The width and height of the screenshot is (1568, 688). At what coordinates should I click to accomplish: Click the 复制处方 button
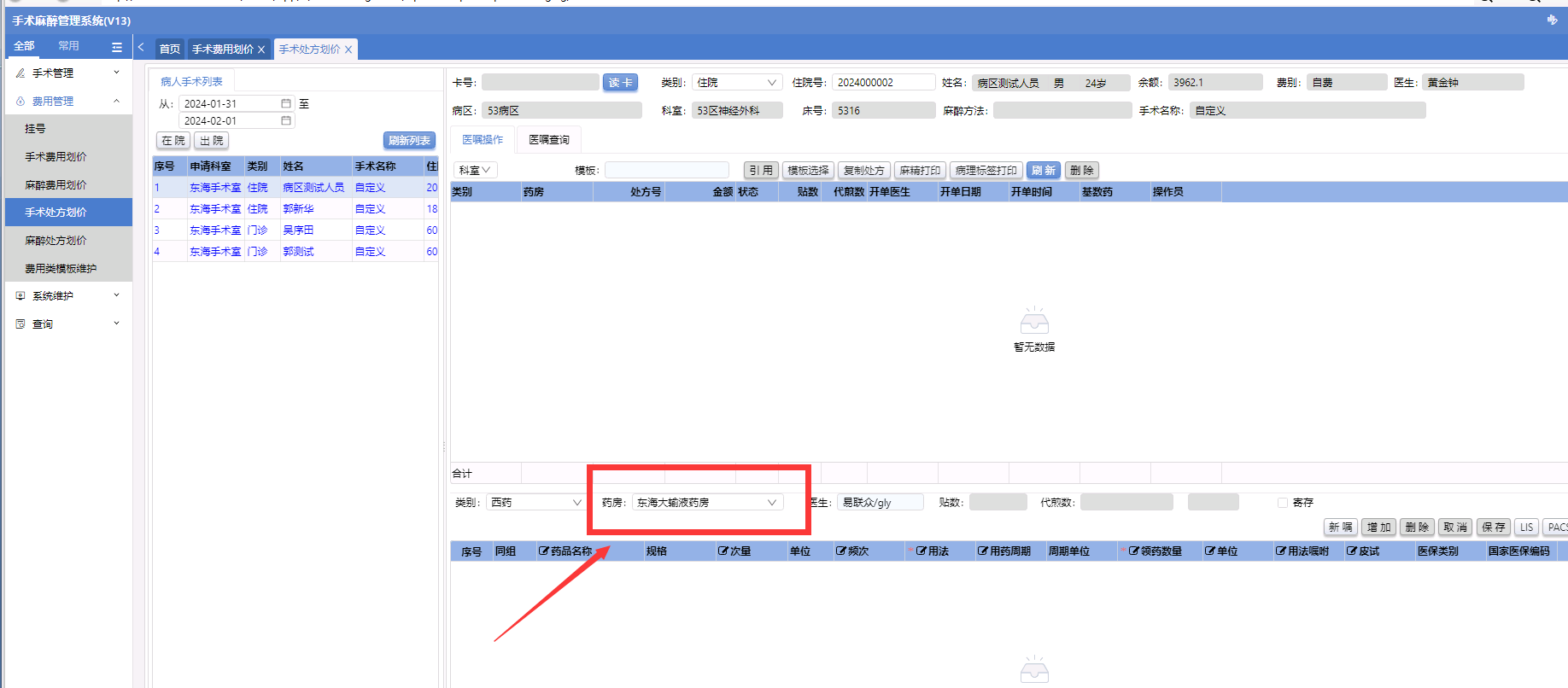(x=864, y=171)
